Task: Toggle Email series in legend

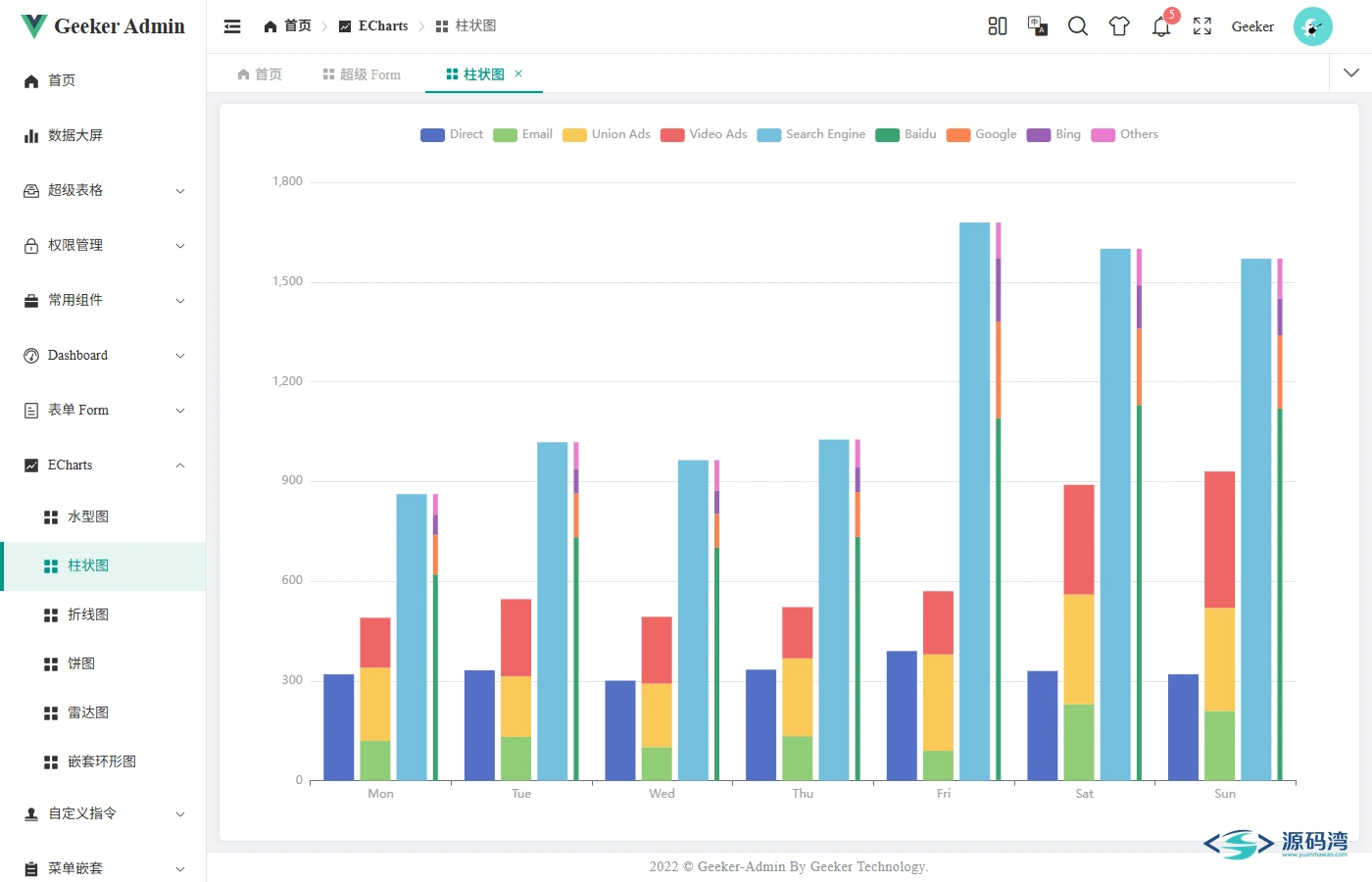Action: tap(522, 134)
